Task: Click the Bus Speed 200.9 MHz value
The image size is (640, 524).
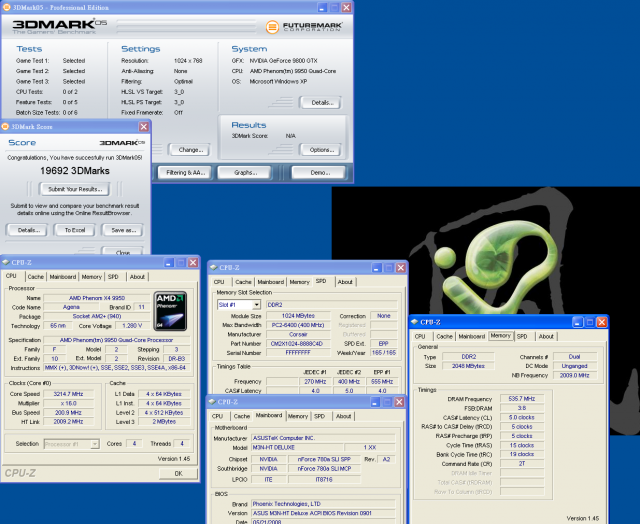Action: pyautogui.click(x=68, y=413)
